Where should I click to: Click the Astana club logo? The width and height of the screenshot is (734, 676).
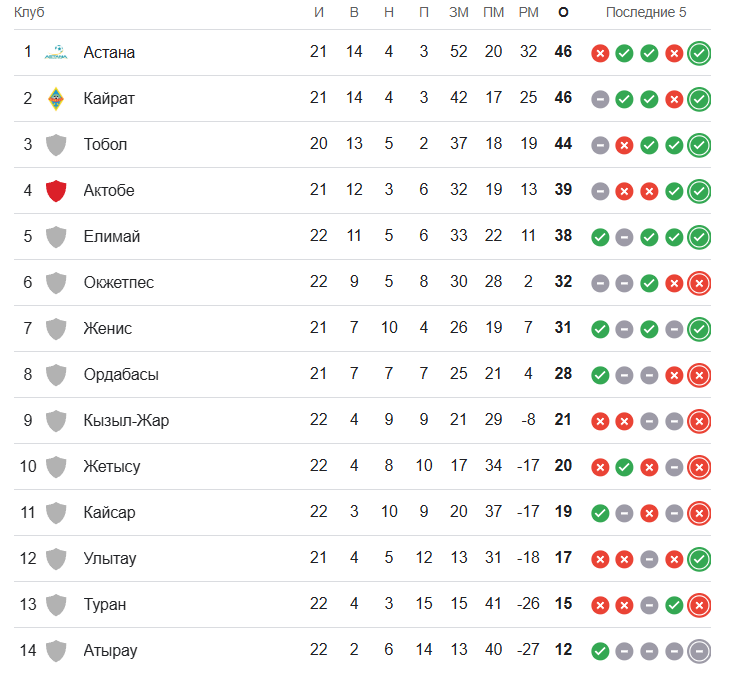pyautogui.click(x=56, y=52)
